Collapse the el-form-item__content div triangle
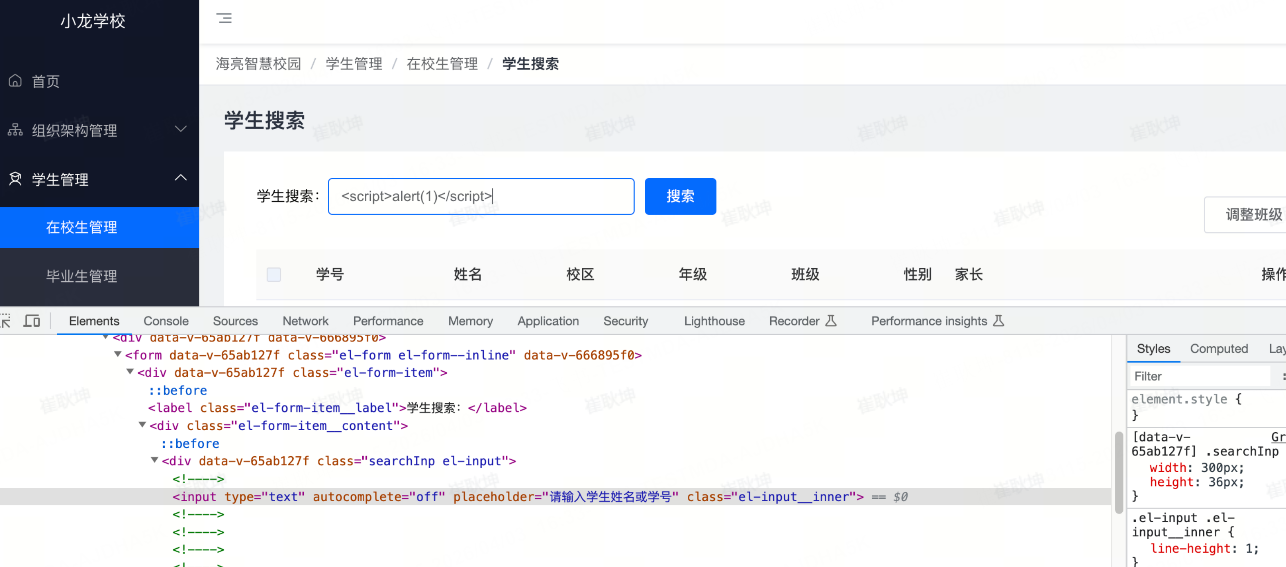Viewport: 1286px width, 567px height. pyautogui.click(x=142, y=425)
